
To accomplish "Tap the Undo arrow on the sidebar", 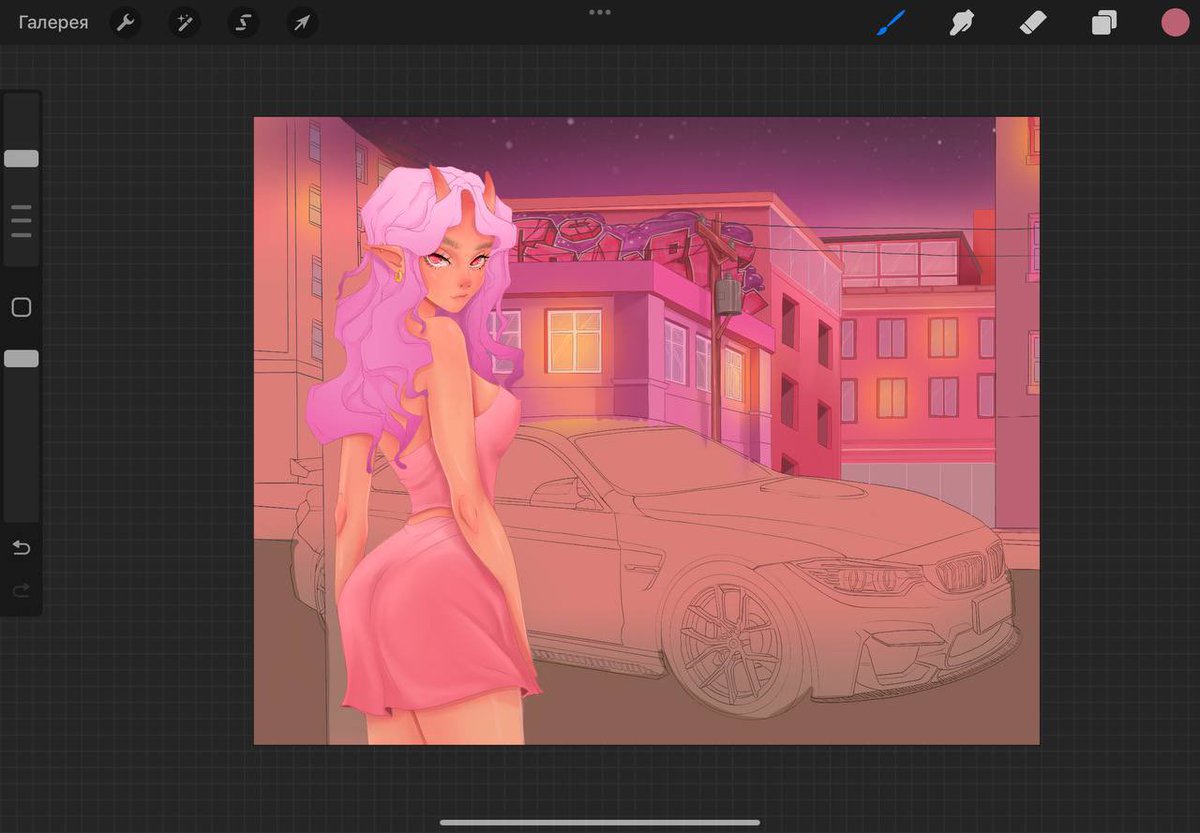I will click(x=20, y=548).
